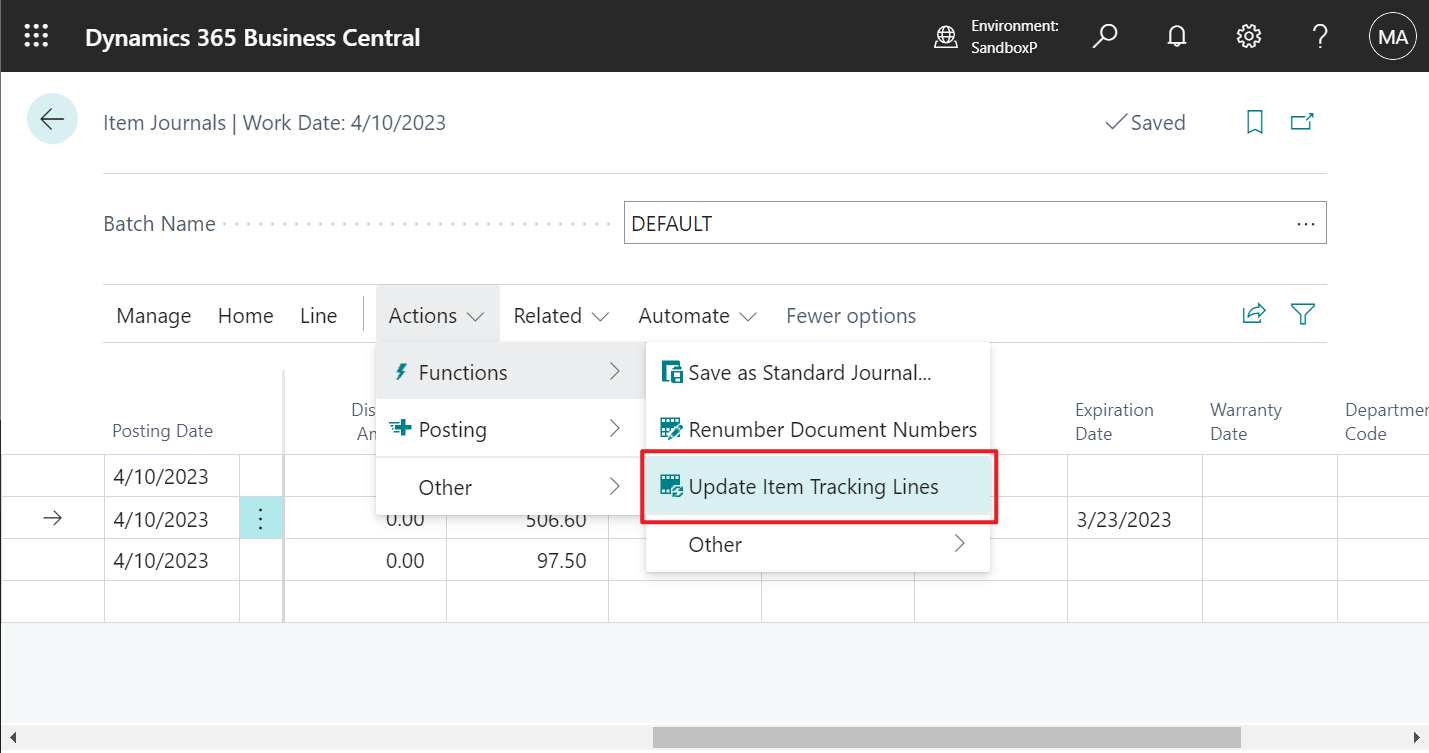The image size is (1429, 753).
Task: Open the search magnifier icon
Action: (x=1105, y=35)
